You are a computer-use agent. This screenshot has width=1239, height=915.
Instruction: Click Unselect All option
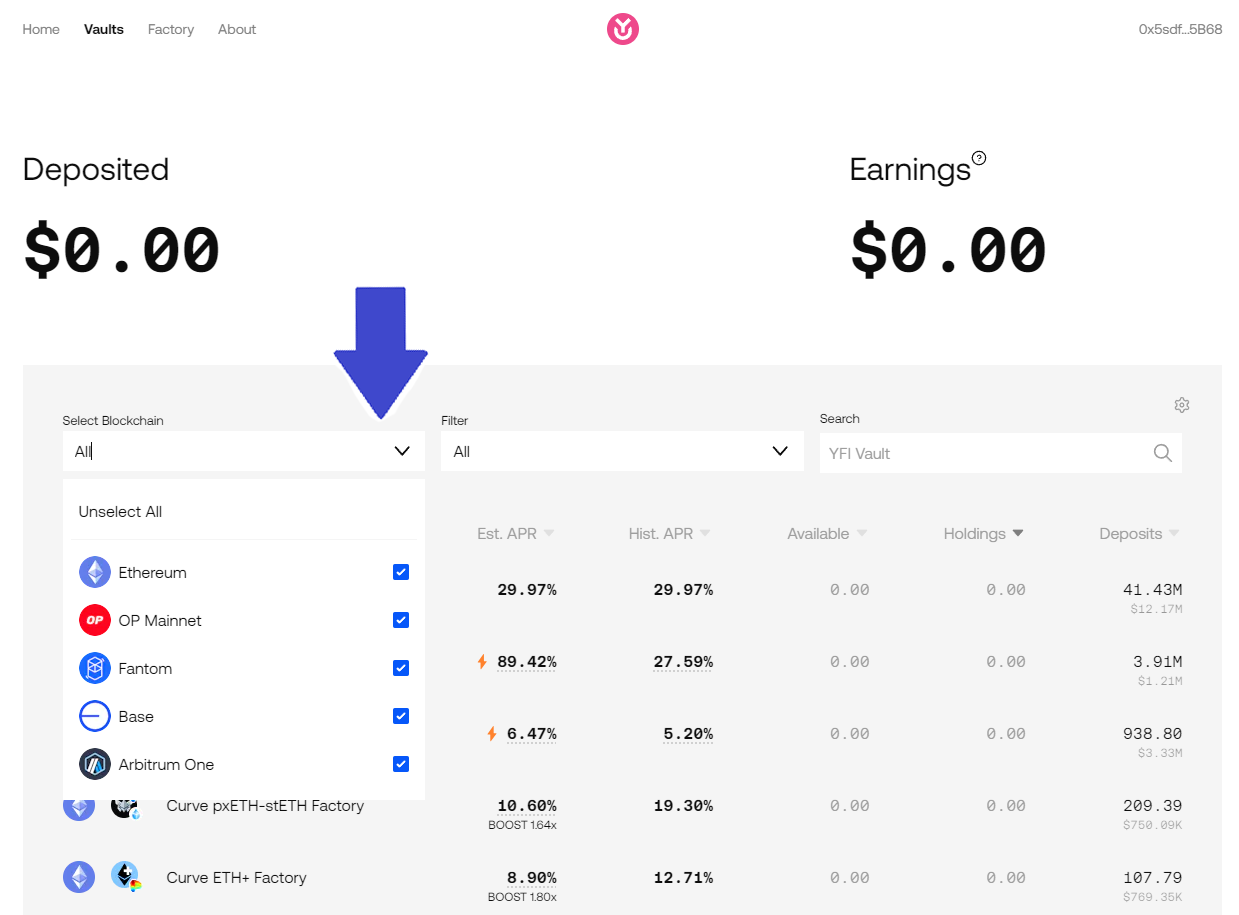(x=120, y=511)
